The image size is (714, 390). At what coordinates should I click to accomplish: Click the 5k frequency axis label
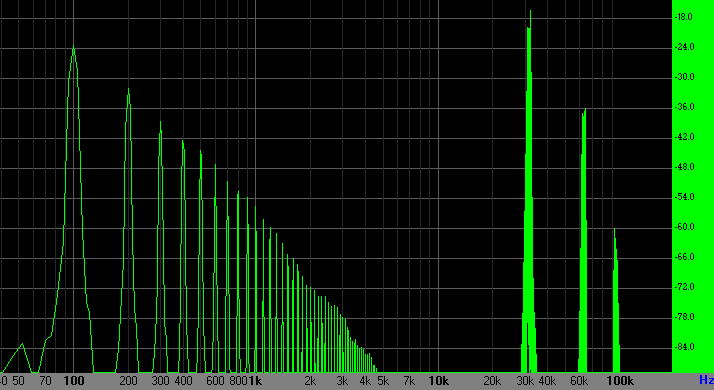383,381
